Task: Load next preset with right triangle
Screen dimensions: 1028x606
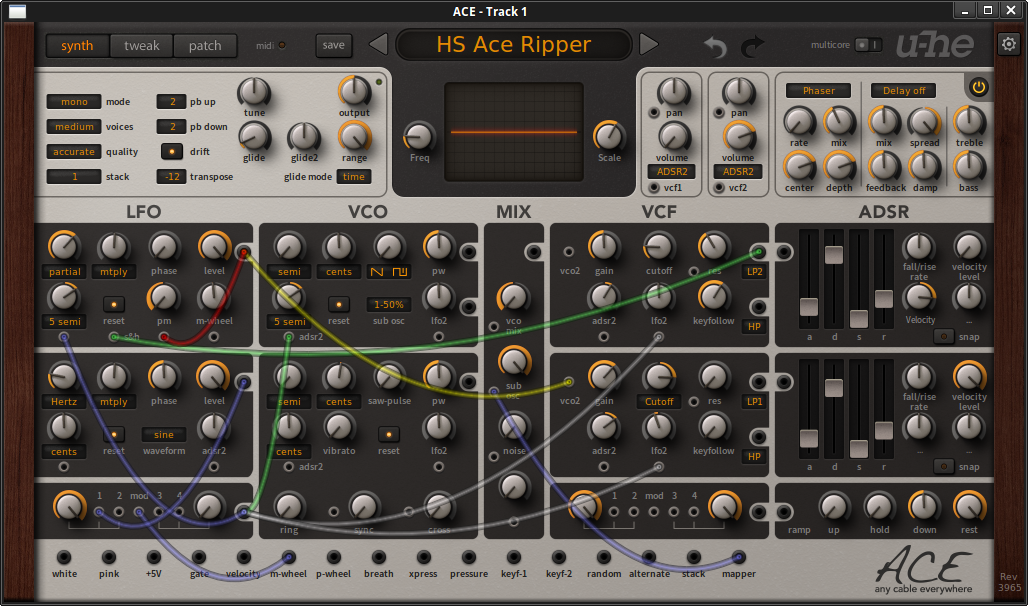Action: [x=648, y=45]
